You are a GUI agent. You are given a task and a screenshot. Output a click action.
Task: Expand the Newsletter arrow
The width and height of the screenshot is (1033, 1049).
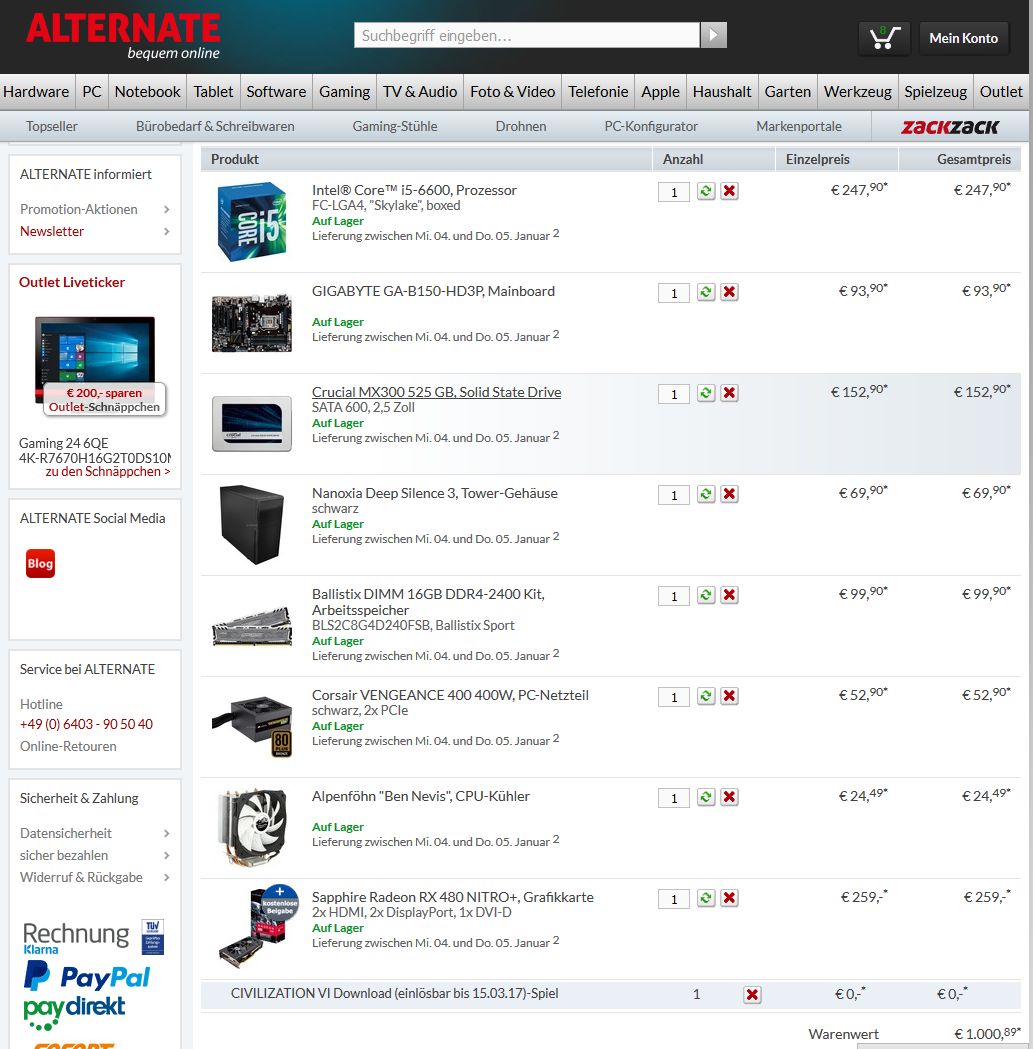pos(167,231)
